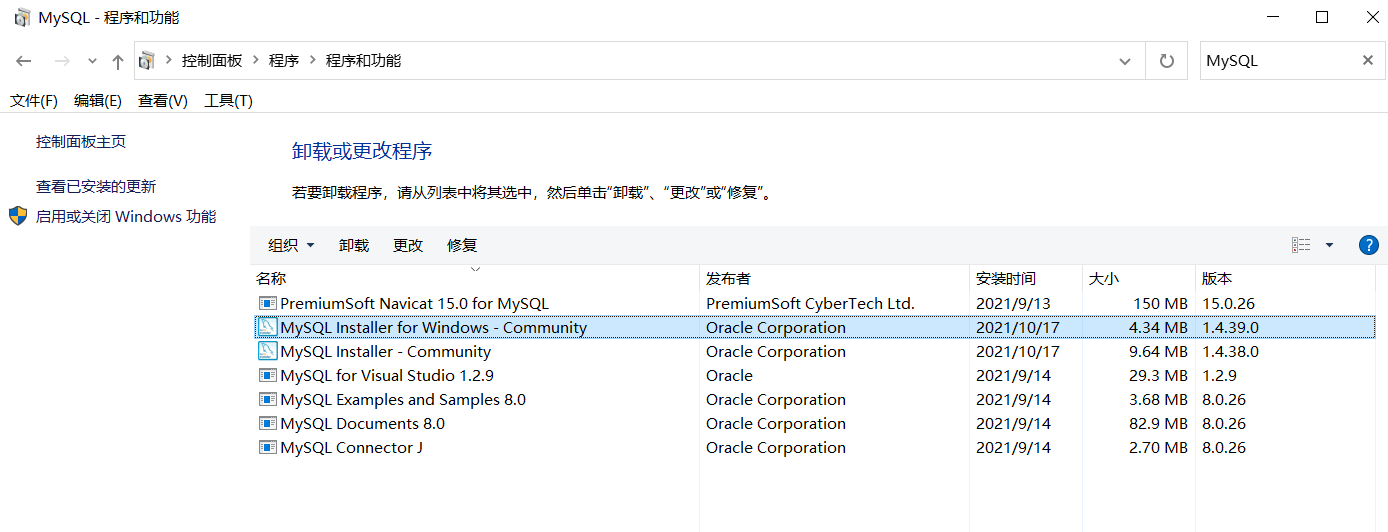1388x532 pixels.
Task: Clear the MySQL search text
Action: 1368,61
